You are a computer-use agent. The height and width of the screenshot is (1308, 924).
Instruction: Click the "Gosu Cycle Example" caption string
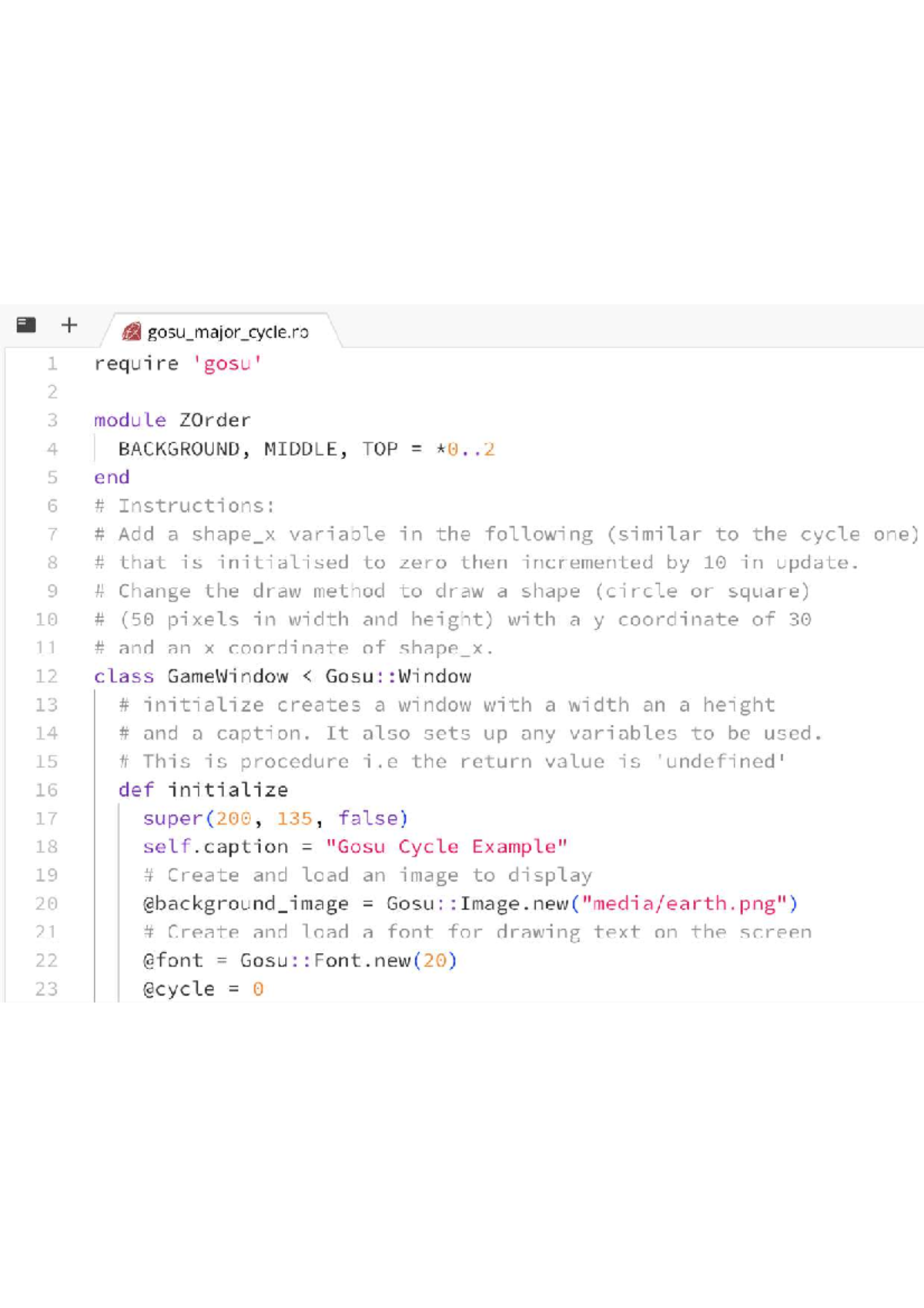(x=446, y=847)
